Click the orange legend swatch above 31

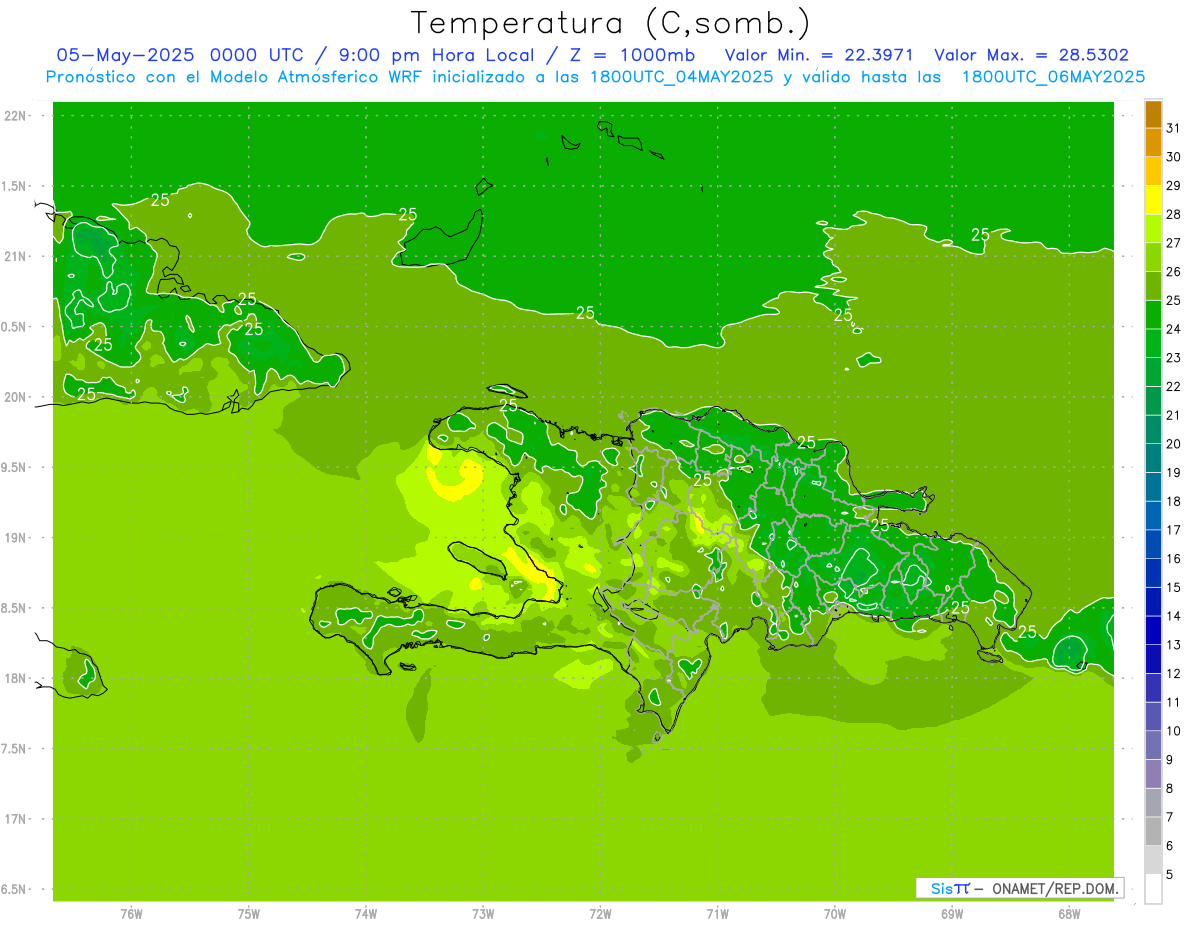(x=1153, y=115)
